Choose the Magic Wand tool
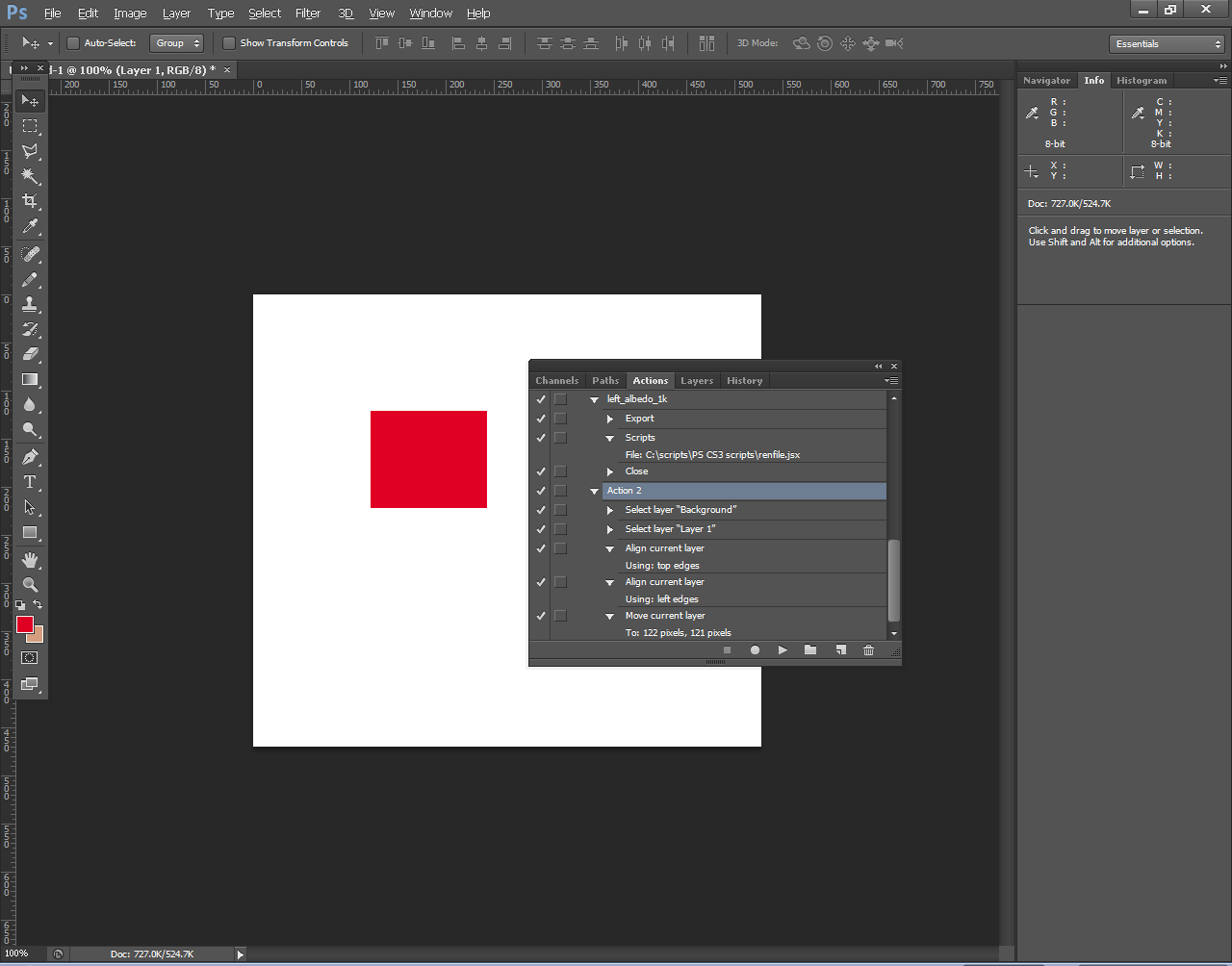This screenshot has width=1232, height=966. pos(30,176)
